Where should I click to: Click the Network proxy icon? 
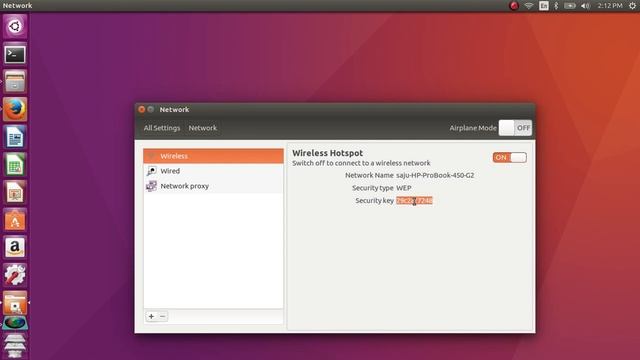[151, 186]
